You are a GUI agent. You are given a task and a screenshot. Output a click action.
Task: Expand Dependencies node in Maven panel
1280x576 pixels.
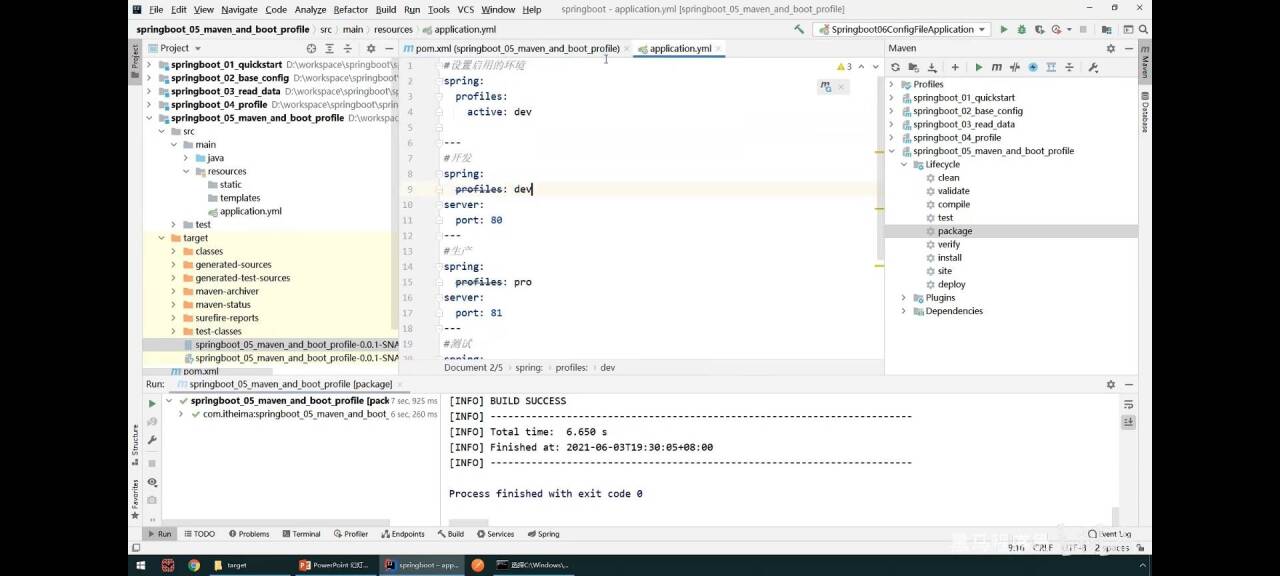coord(904,311)
